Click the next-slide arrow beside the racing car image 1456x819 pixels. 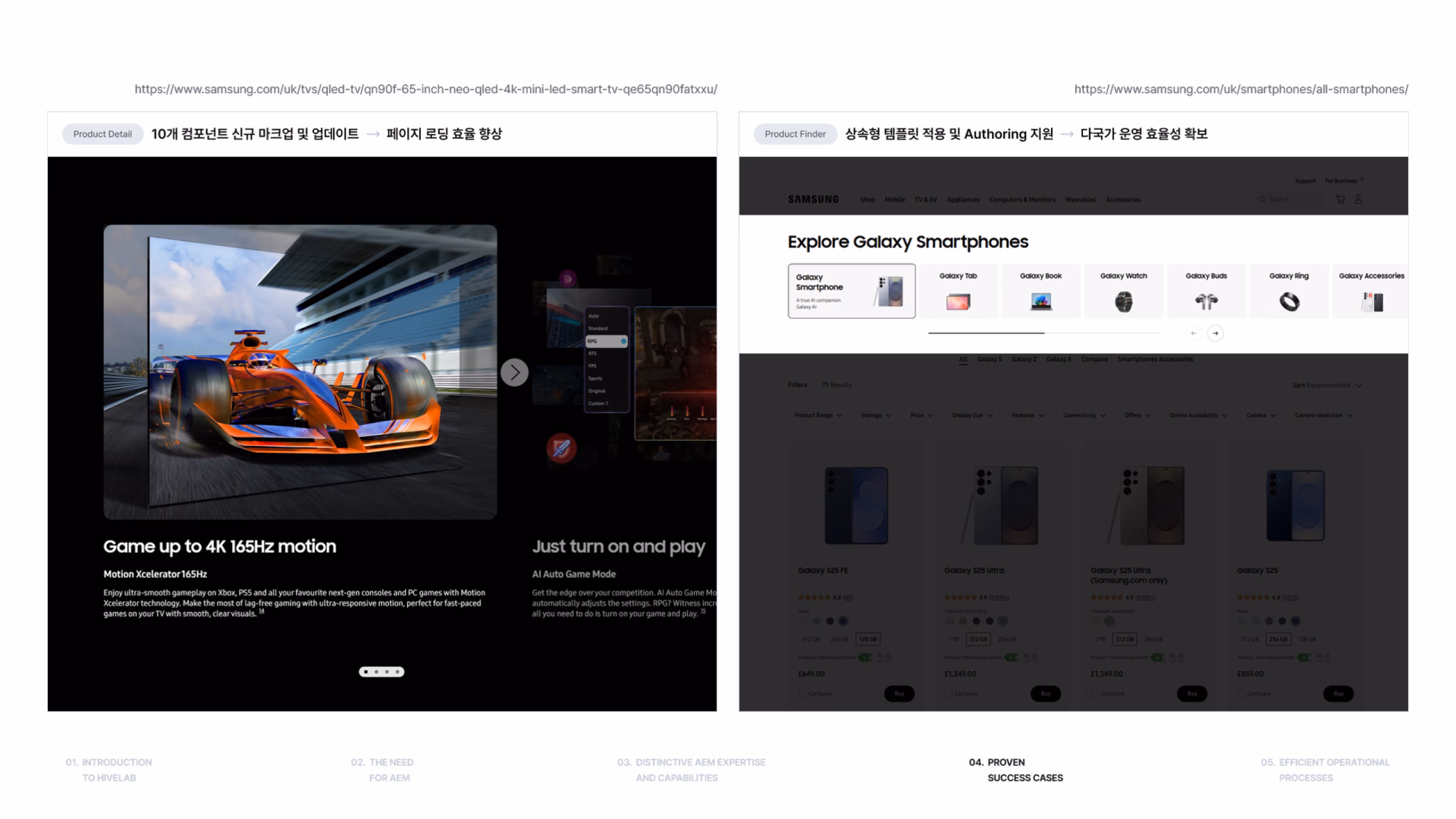point(514,373)
